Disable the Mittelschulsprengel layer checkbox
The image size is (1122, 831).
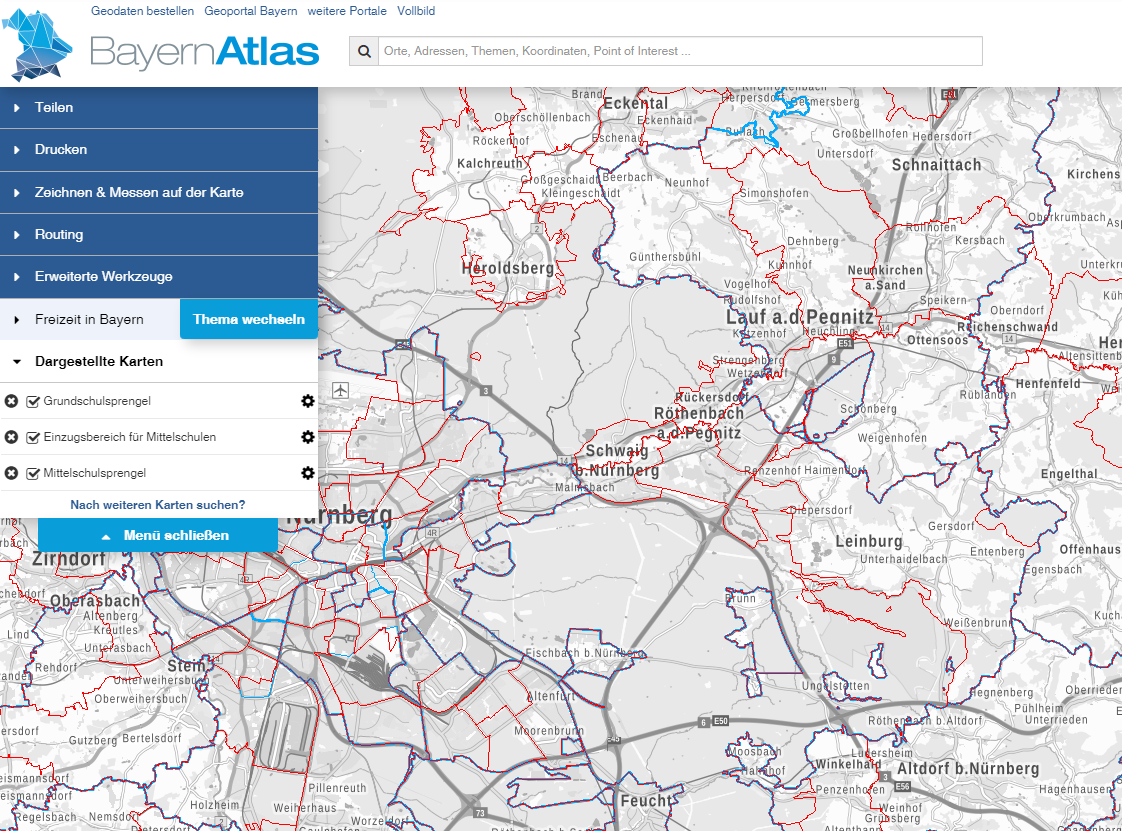pos(33,473)
